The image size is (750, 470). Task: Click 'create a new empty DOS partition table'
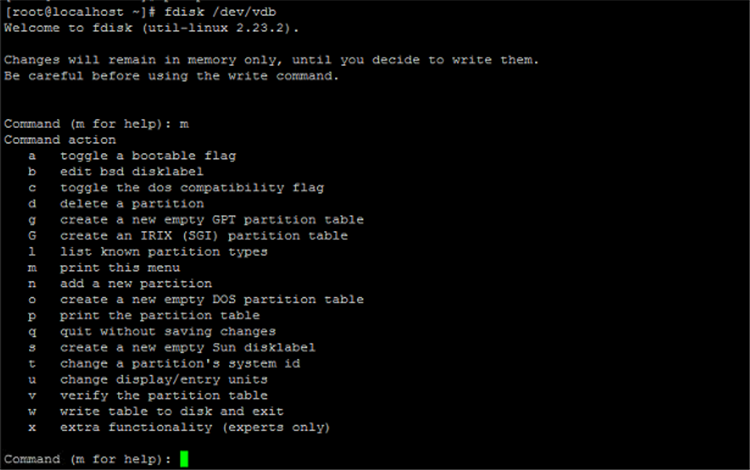pos(211,300)
